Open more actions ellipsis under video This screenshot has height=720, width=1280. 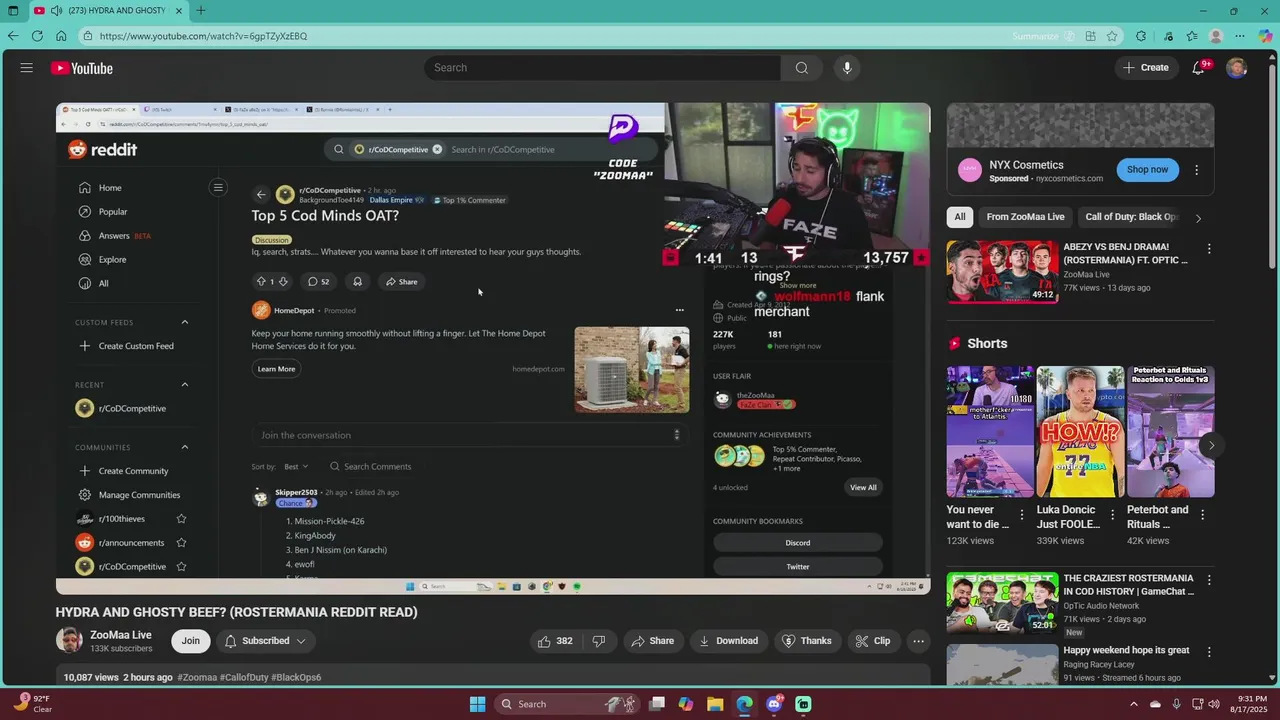pos(918,641)
